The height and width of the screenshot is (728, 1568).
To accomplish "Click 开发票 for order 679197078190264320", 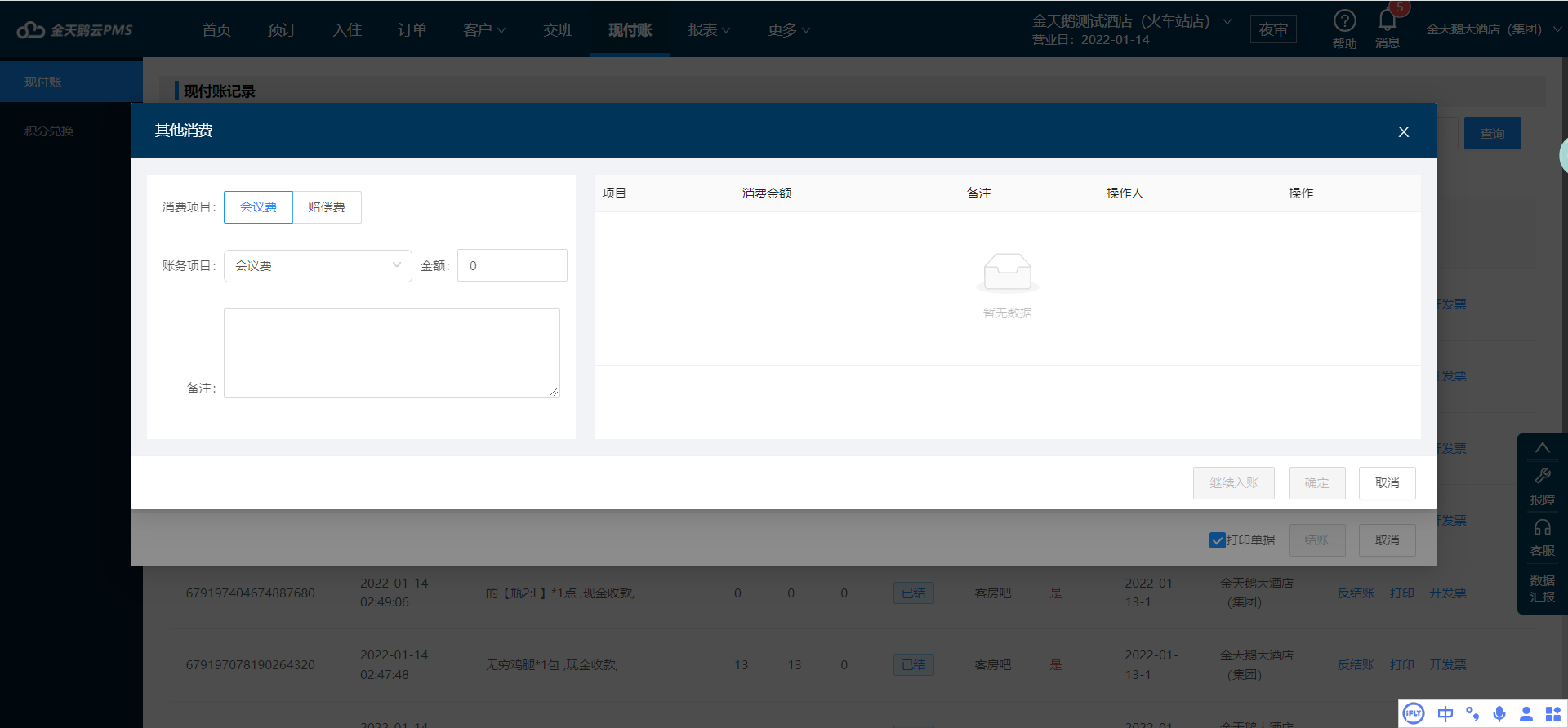I will pyautogui.click(x=1448, y=664).
